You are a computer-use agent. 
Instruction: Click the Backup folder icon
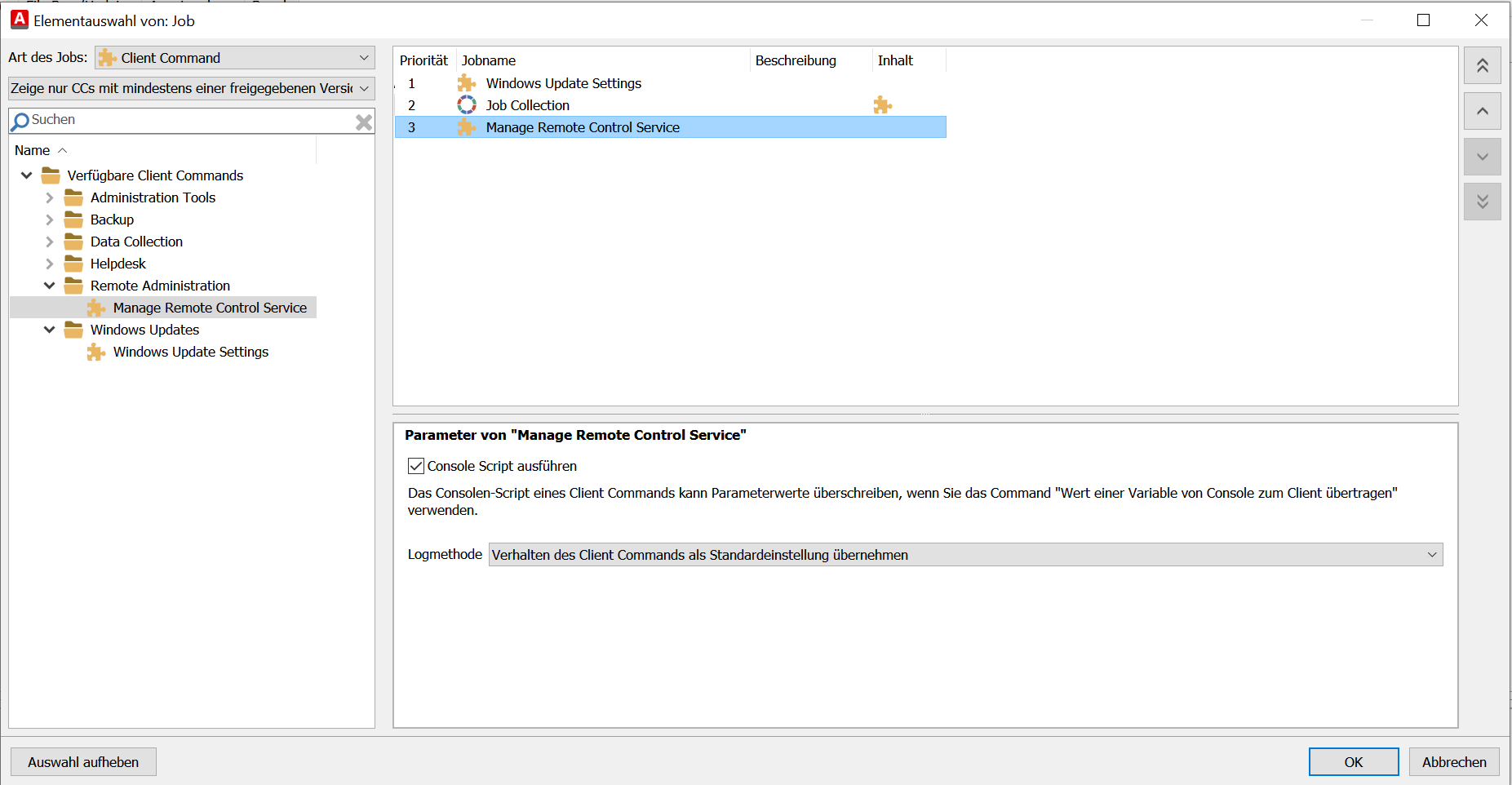74,220
